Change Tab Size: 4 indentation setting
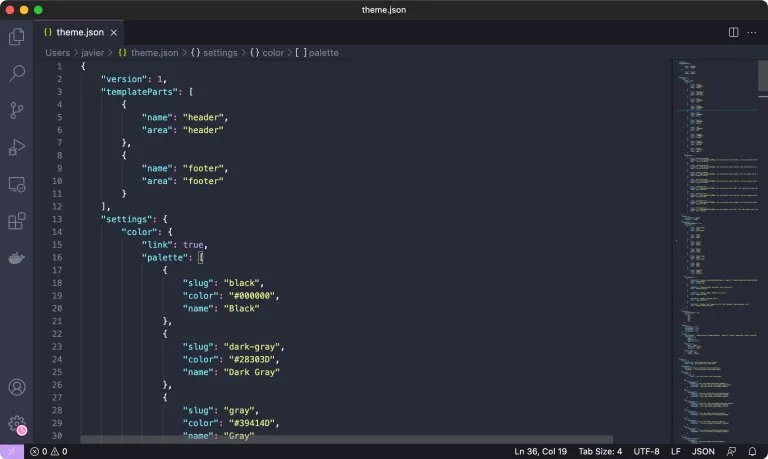Viewport: 768px width, 459px height. tap(600, 451)
